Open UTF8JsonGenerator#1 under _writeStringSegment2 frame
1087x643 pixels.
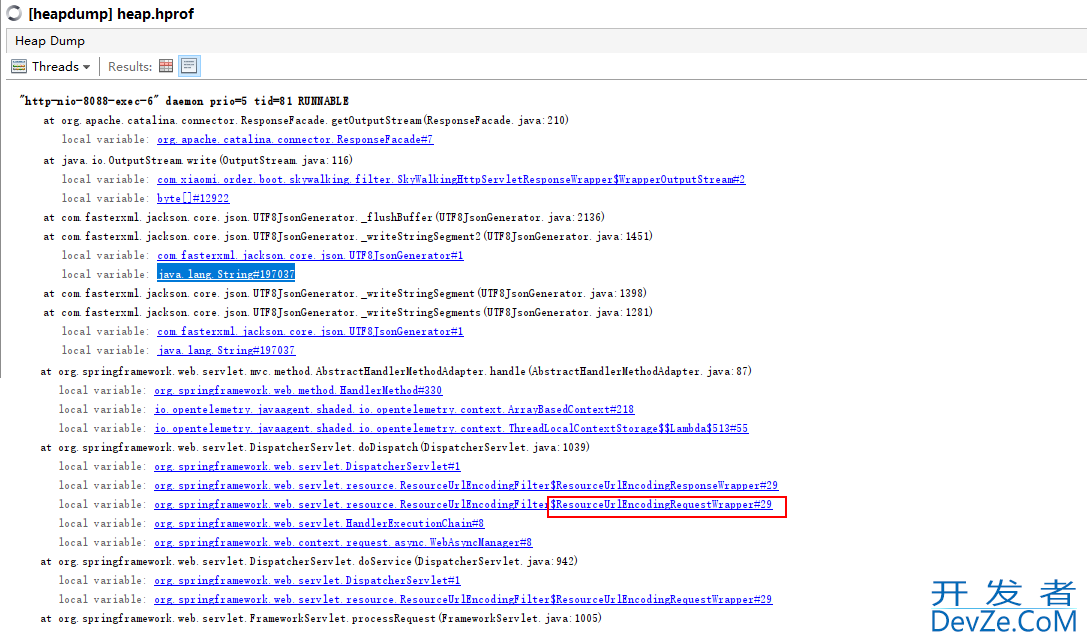(x=310, y=256)
